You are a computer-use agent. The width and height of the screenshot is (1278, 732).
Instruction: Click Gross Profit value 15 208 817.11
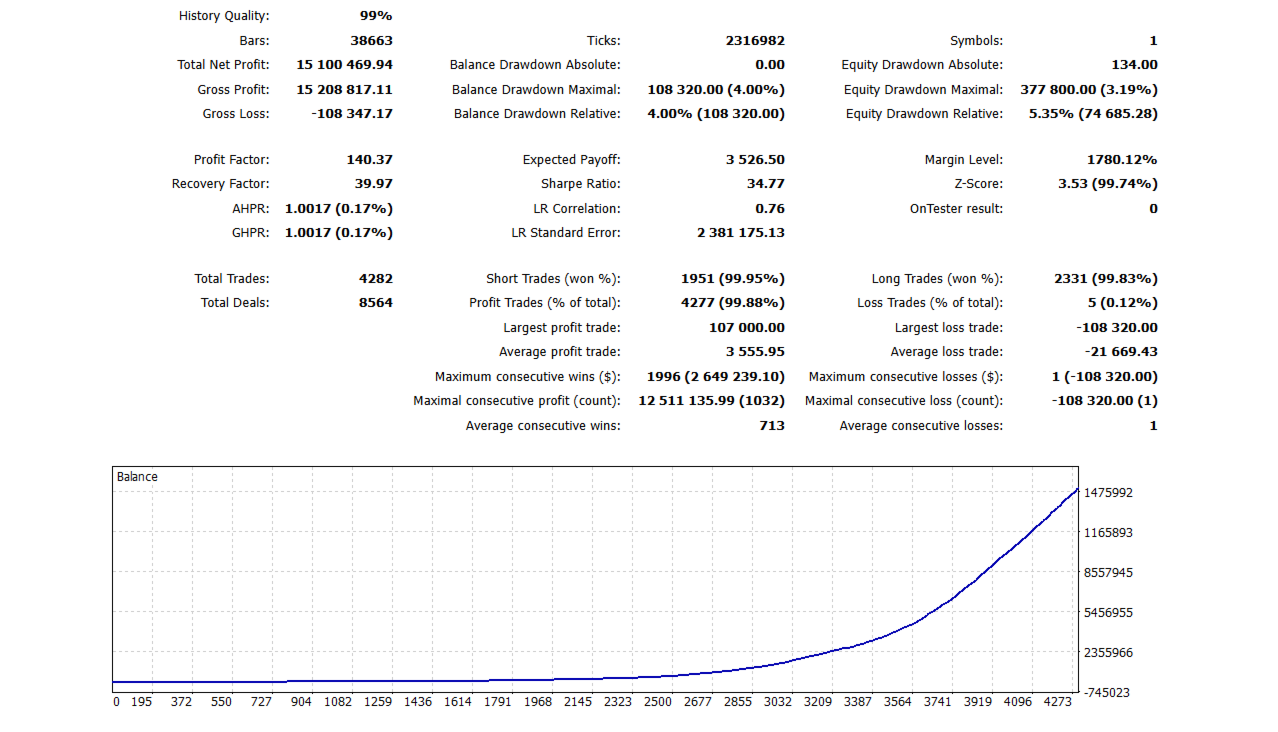[x=345, y=90]
